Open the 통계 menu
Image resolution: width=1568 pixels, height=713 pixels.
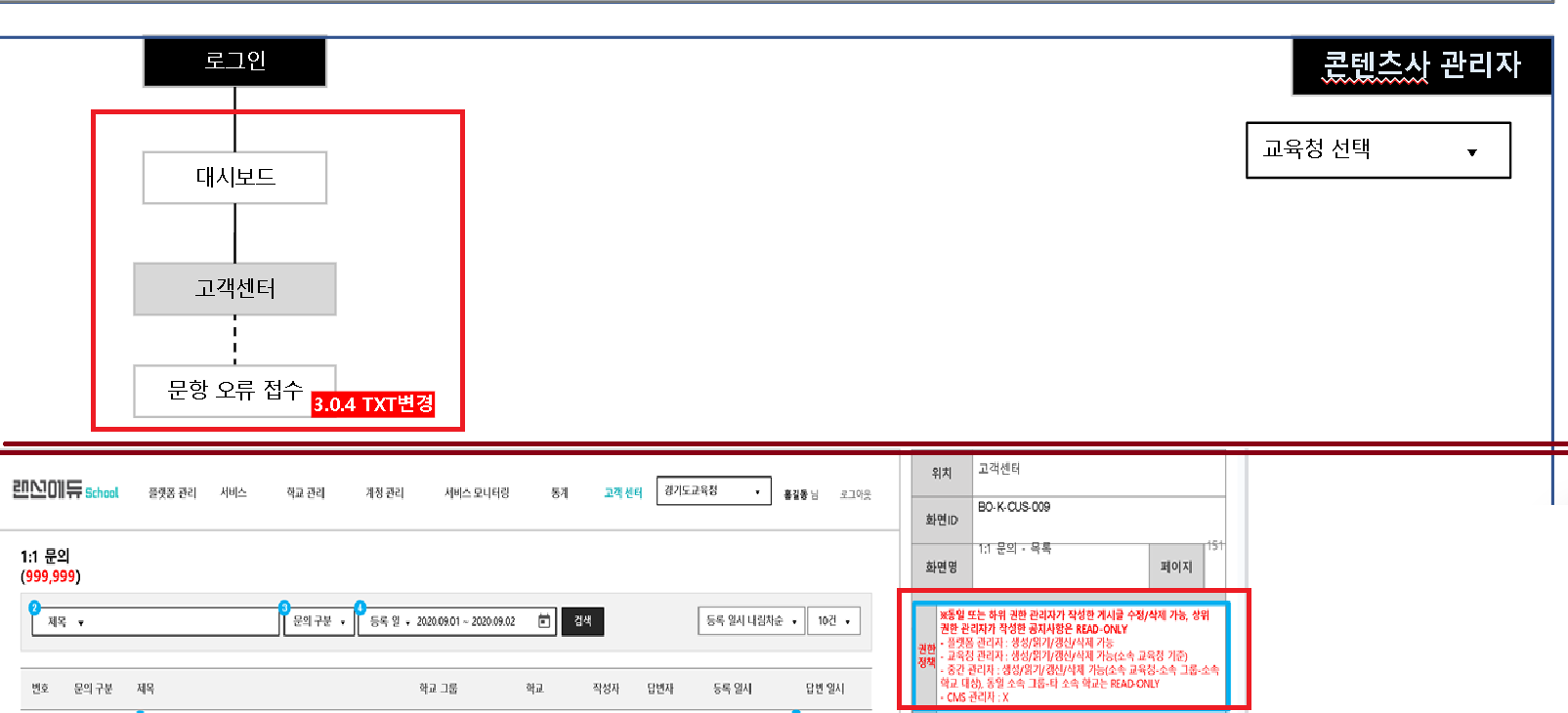tap(559, 493)
